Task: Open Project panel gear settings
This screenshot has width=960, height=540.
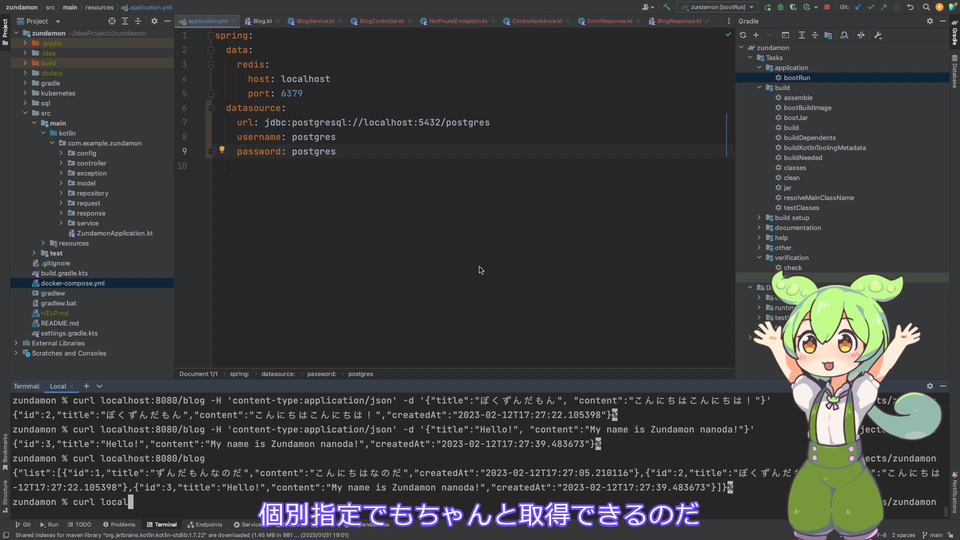Action: click(154, 21)
